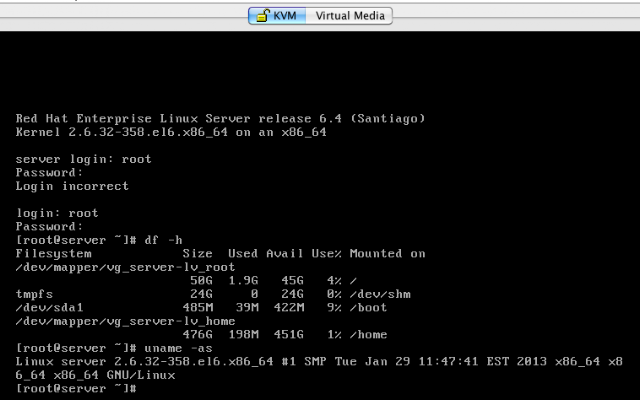Click the Red Hat Enterprise Linux banner line
The height and width of the screenshot is (400, 640).
[x=220, y=119]
